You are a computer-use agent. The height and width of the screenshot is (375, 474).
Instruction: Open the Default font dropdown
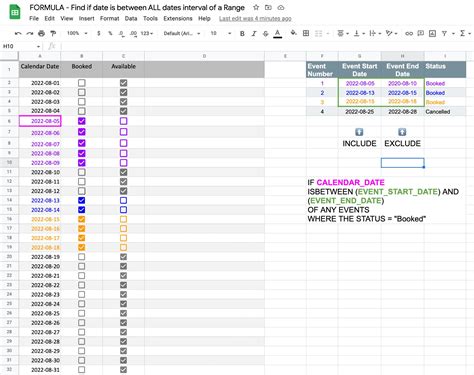[x=182, y=33]
